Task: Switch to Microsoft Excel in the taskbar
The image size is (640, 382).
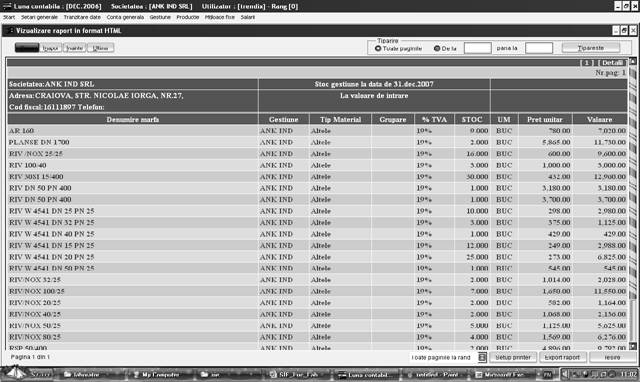Action: tap(500, 374)
